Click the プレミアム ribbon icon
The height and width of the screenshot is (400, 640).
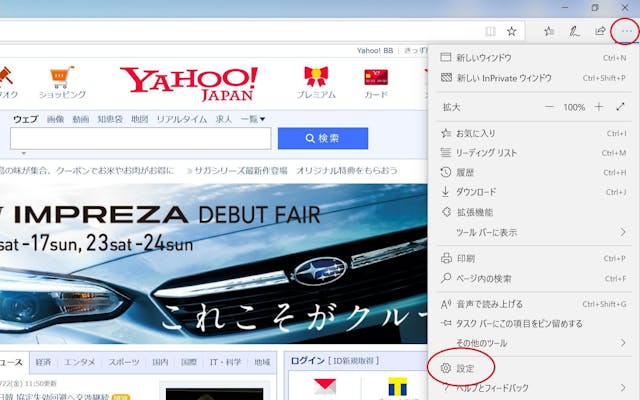coord(316,76)
